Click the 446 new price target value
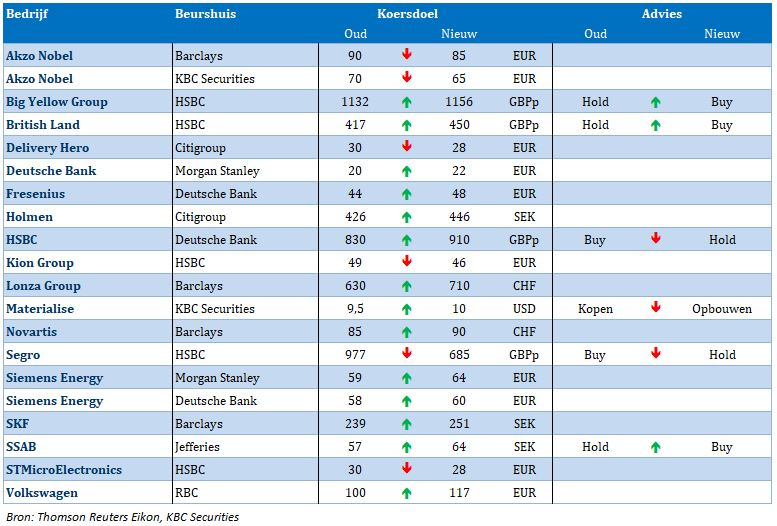 tap(459, 217)
